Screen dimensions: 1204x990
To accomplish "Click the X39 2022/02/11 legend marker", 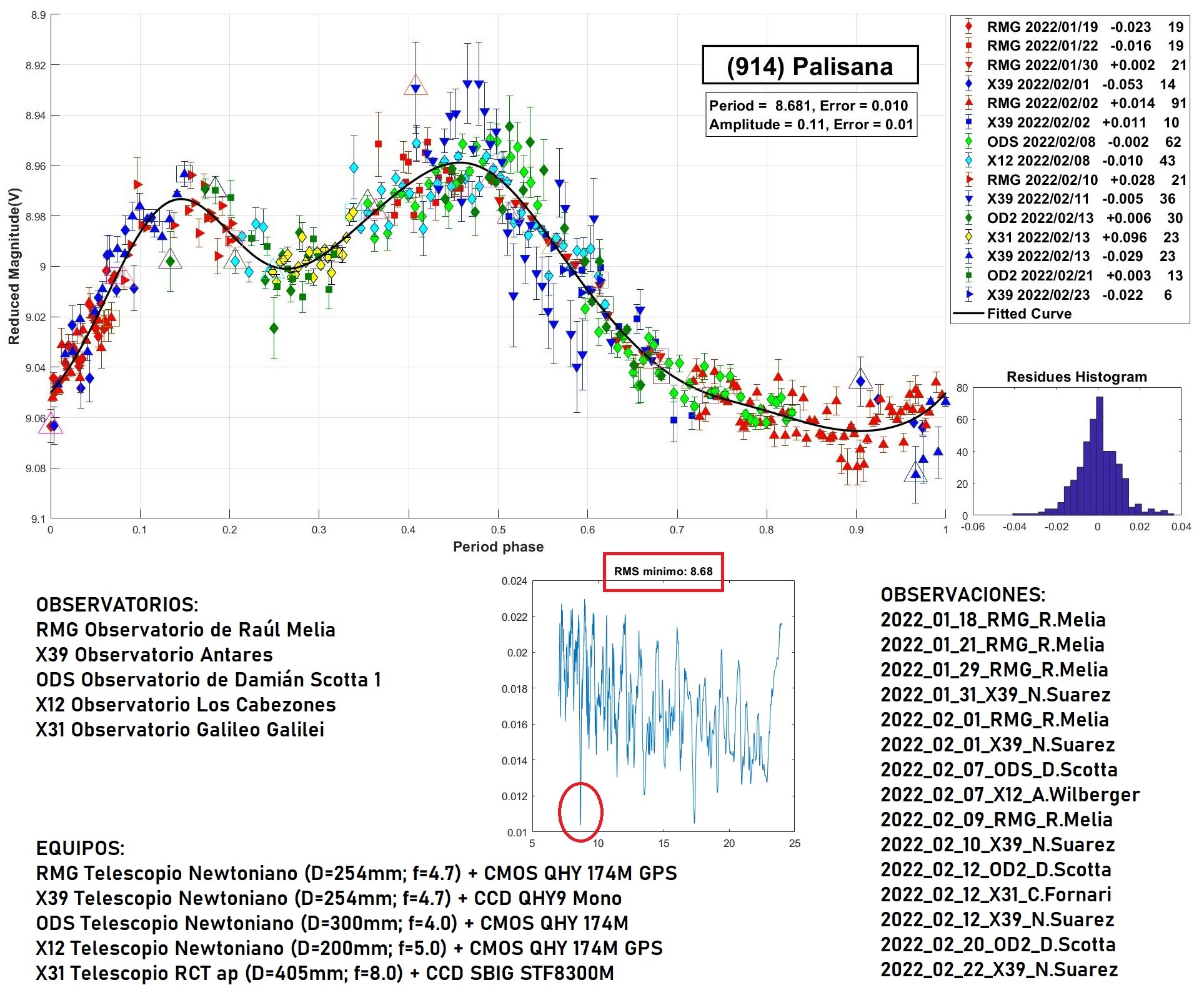I will point(968,199).
